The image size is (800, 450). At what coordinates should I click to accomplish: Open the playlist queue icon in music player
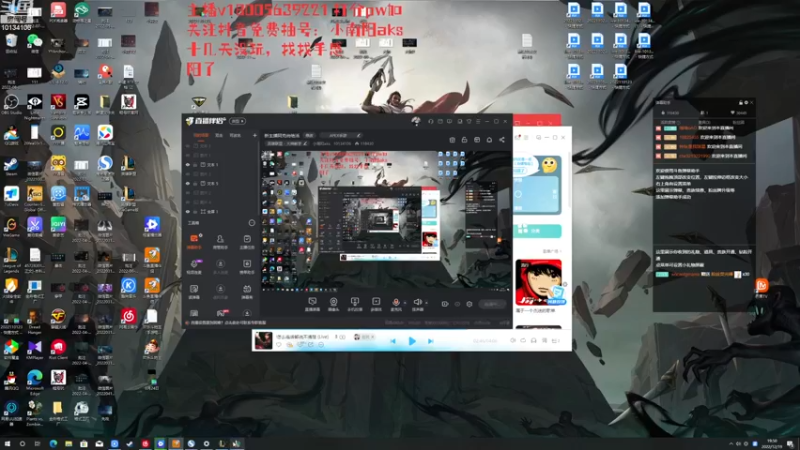[x=556, y=340]
